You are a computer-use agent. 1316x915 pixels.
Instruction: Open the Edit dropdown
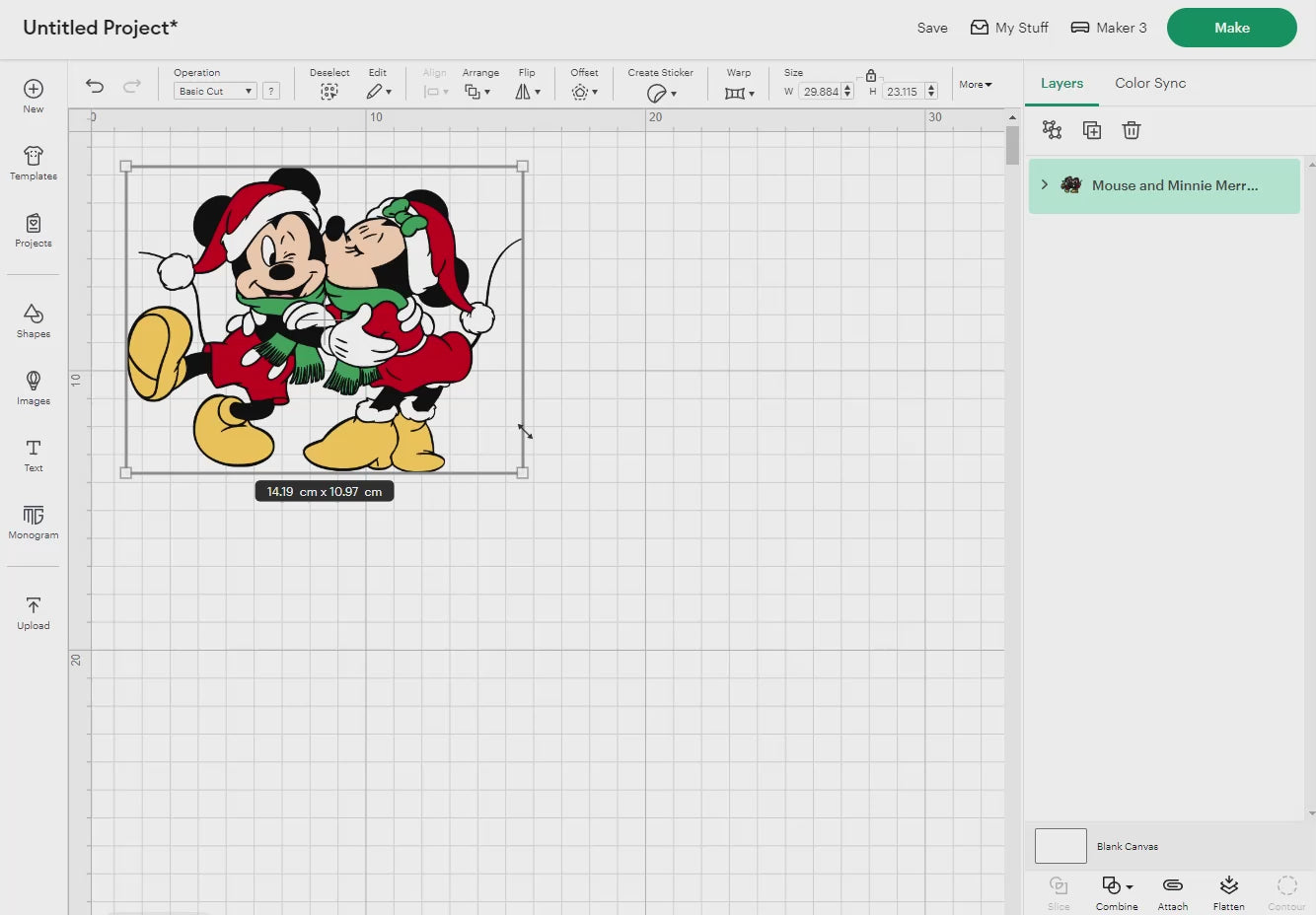click(380, 92)
